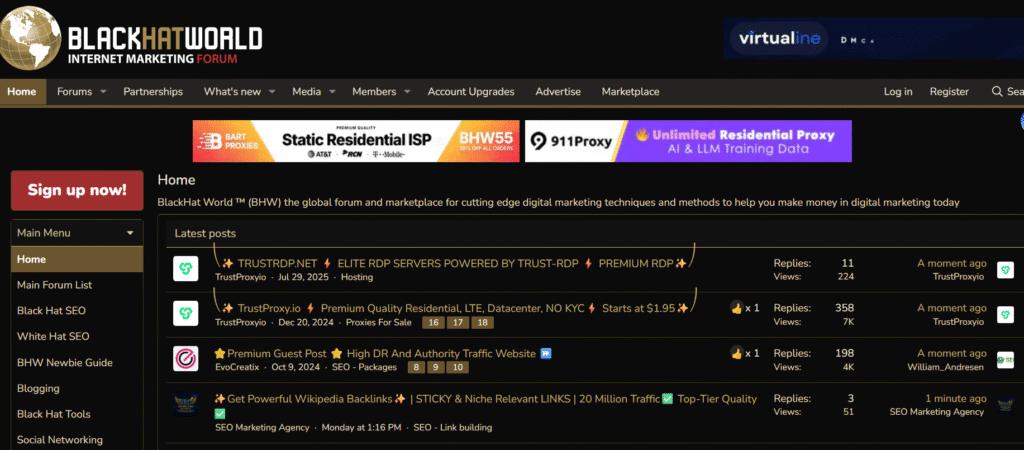The height and width of the screenshot is (450, 1024).
Task: Go to page 18 of TrustProxy.io thread
Action: (484, 322)
